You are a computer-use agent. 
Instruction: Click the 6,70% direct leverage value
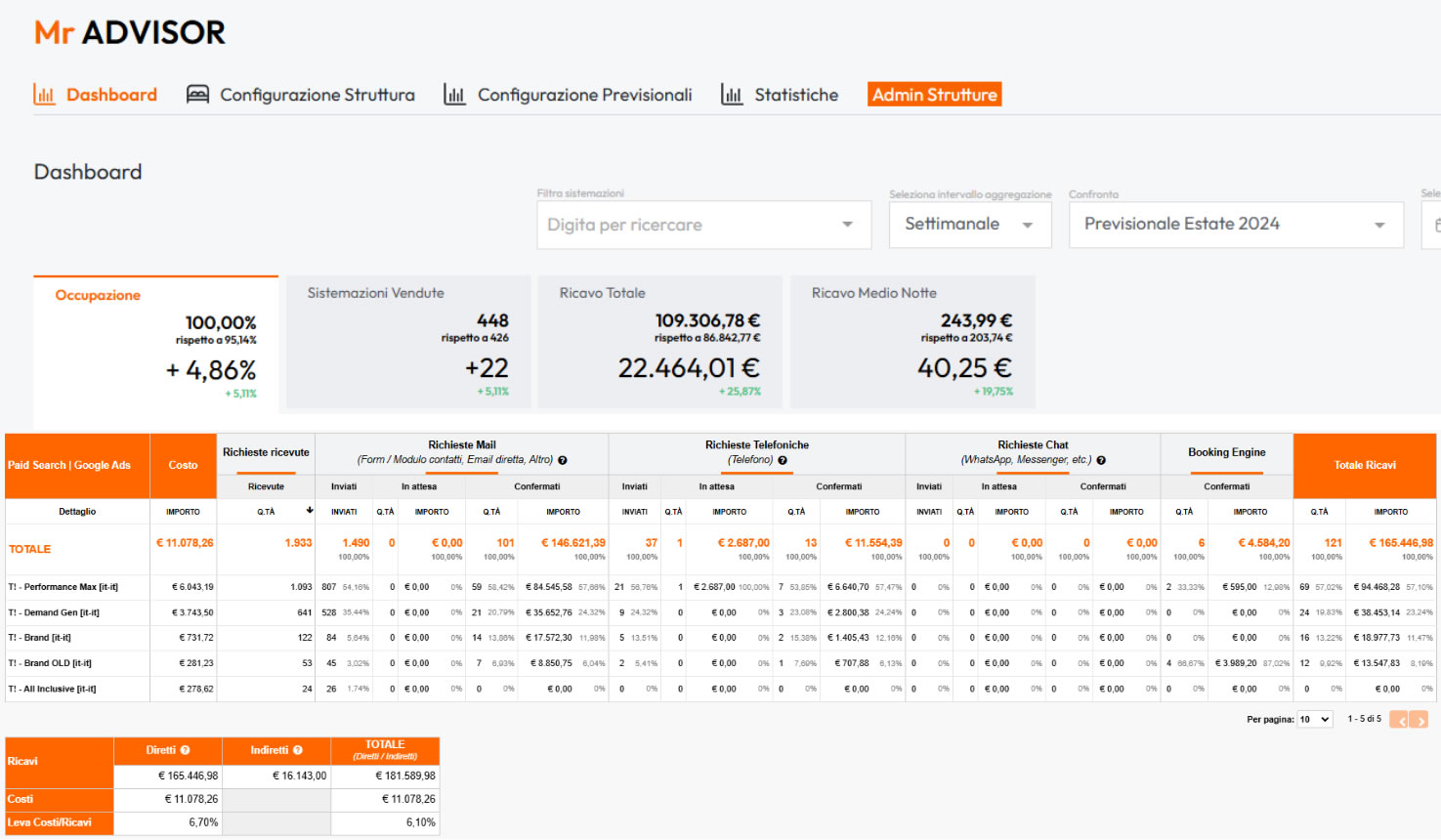coord(204,822)
